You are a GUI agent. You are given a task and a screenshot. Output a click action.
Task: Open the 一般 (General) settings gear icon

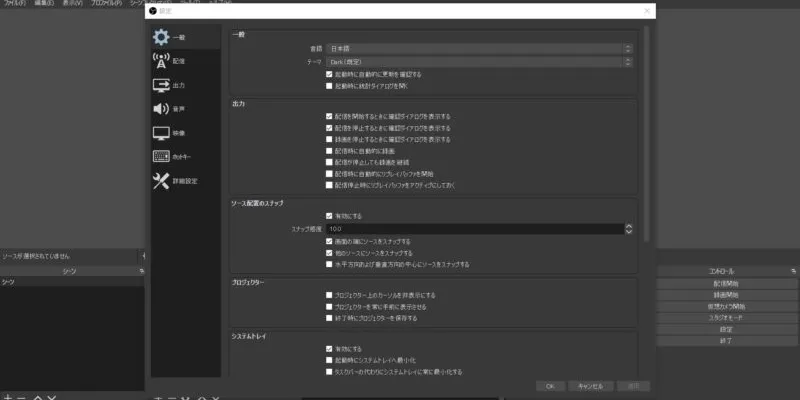coord(161,37)
